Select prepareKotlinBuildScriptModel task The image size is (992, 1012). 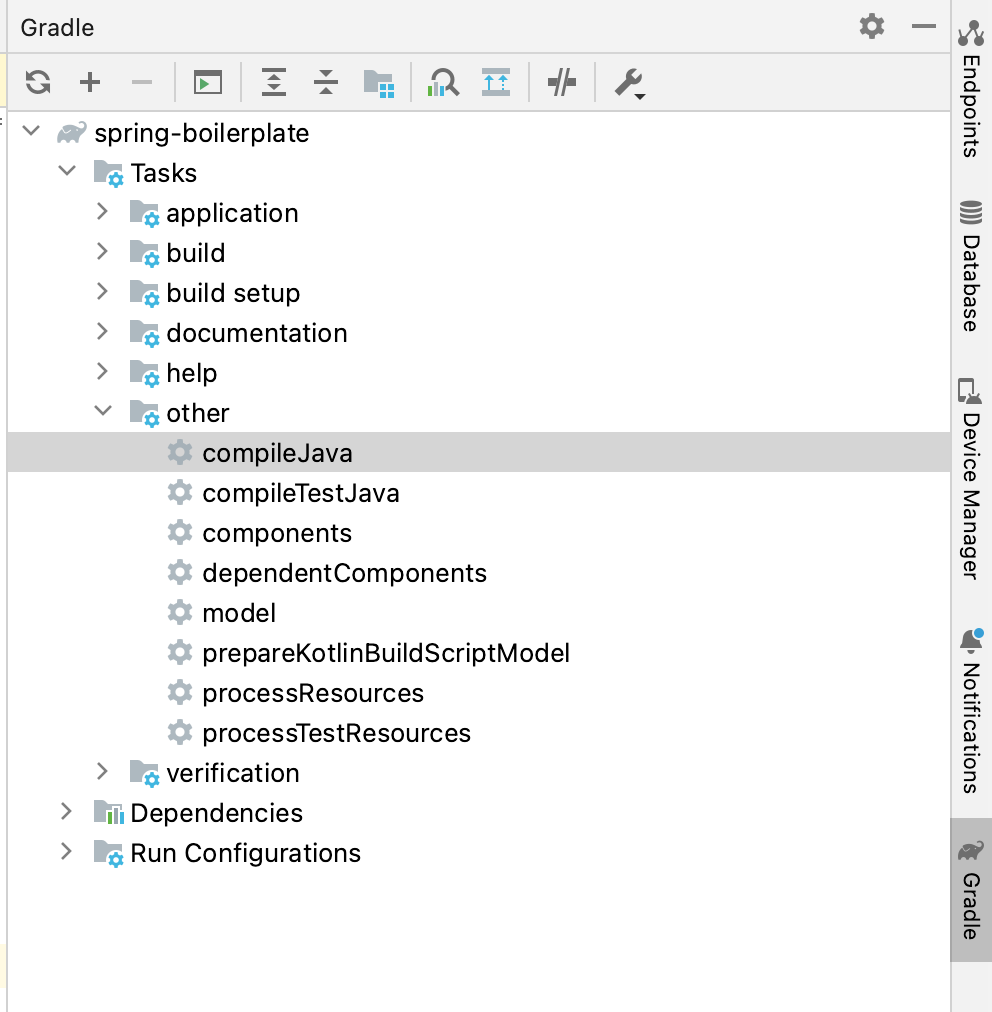pyautogui.click(x=478, y=653)
